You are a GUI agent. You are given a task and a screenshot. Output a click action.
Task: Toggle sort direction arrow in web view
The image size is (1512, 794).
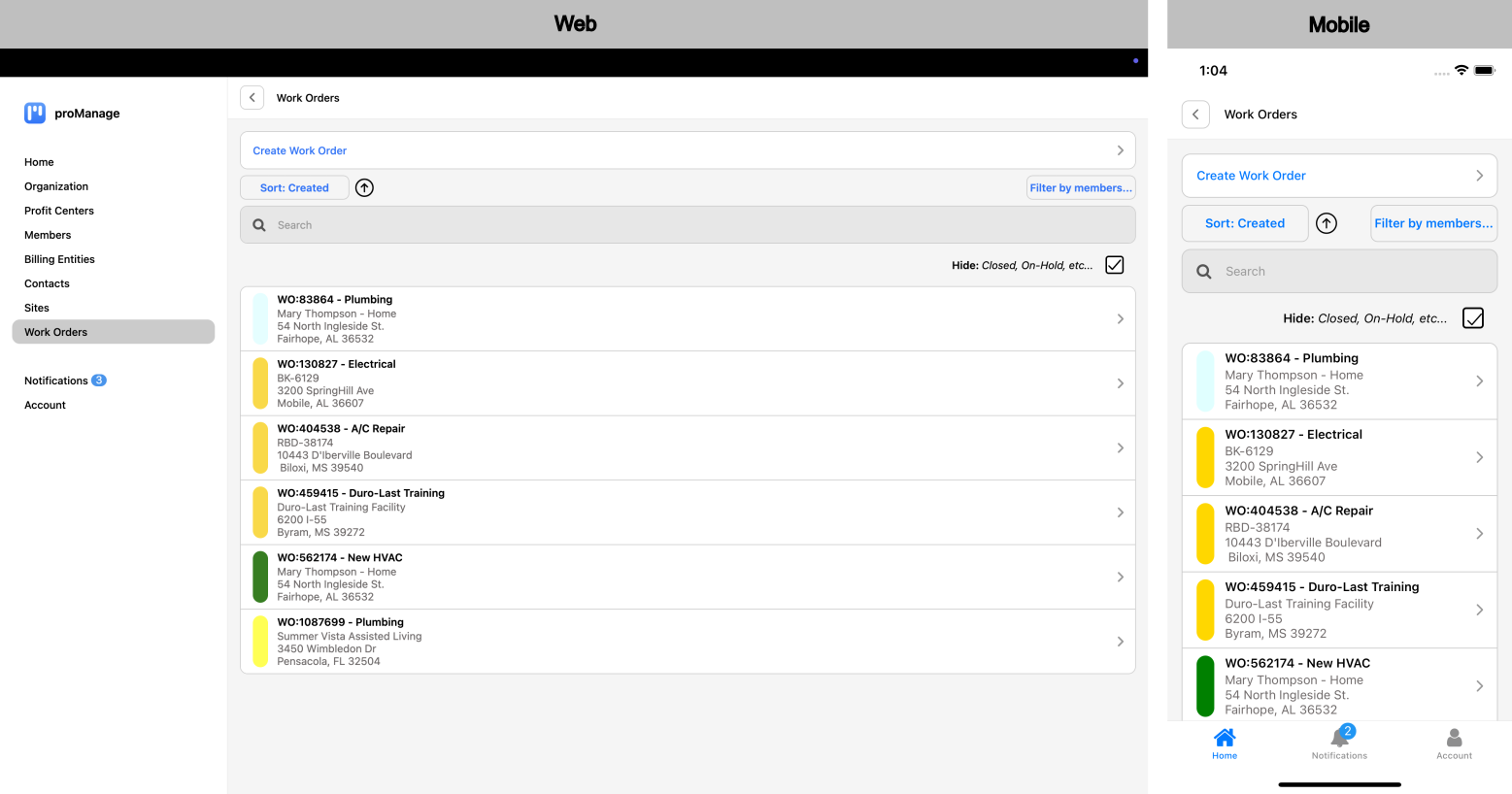click(364, 188)
